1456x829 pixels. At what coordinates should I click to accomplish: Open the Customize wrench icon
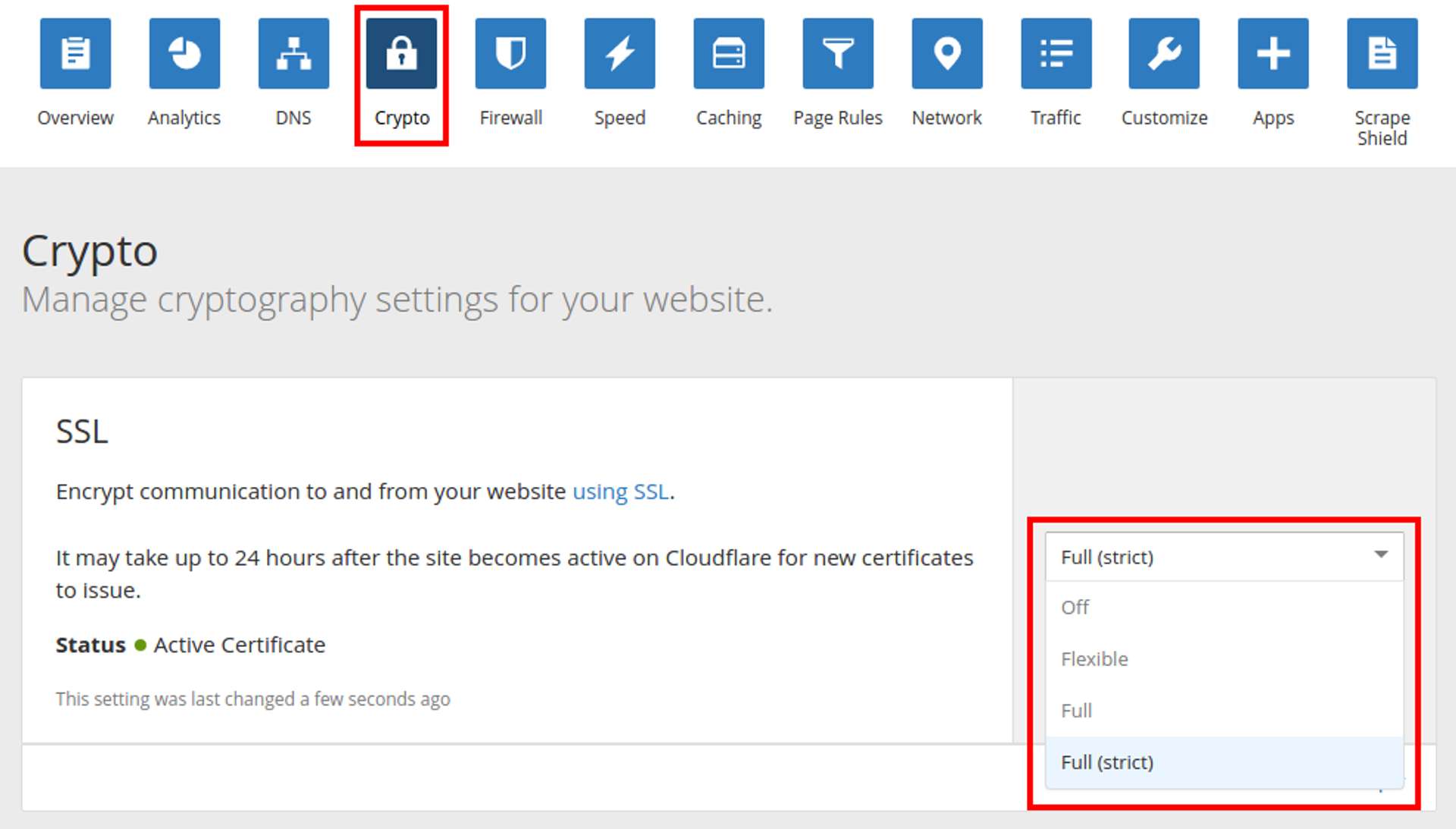tap(1164, 54)
